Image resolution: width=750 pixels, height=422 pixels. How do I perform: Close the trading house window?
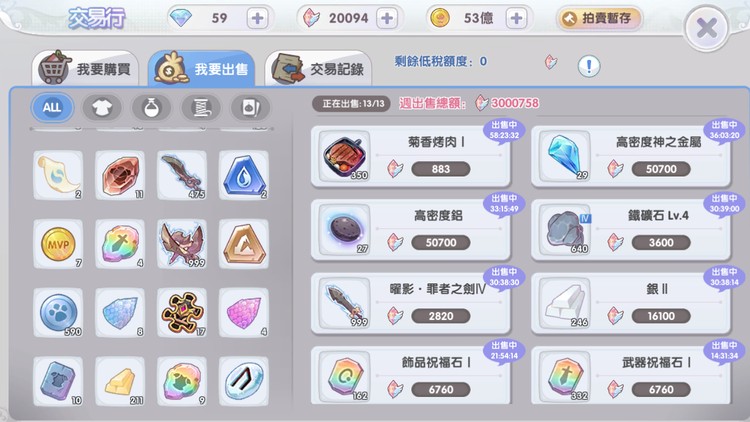[x=706, y=28]
